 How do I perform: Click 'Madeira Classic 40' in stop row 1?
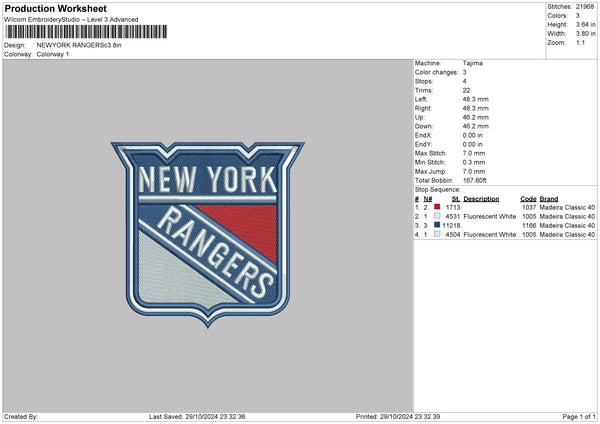(x=567, y=207)
